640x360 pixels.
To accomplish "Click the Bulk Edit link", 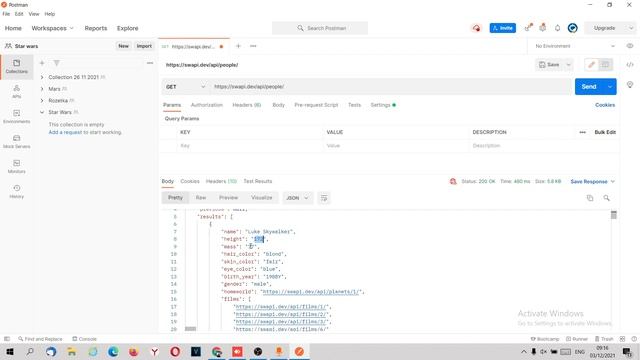I will coord(605,132).
